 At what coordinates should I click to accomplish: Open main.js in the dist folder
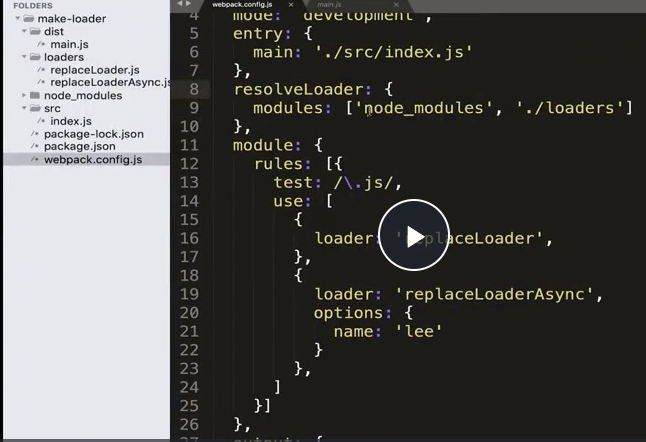point(70,45)
